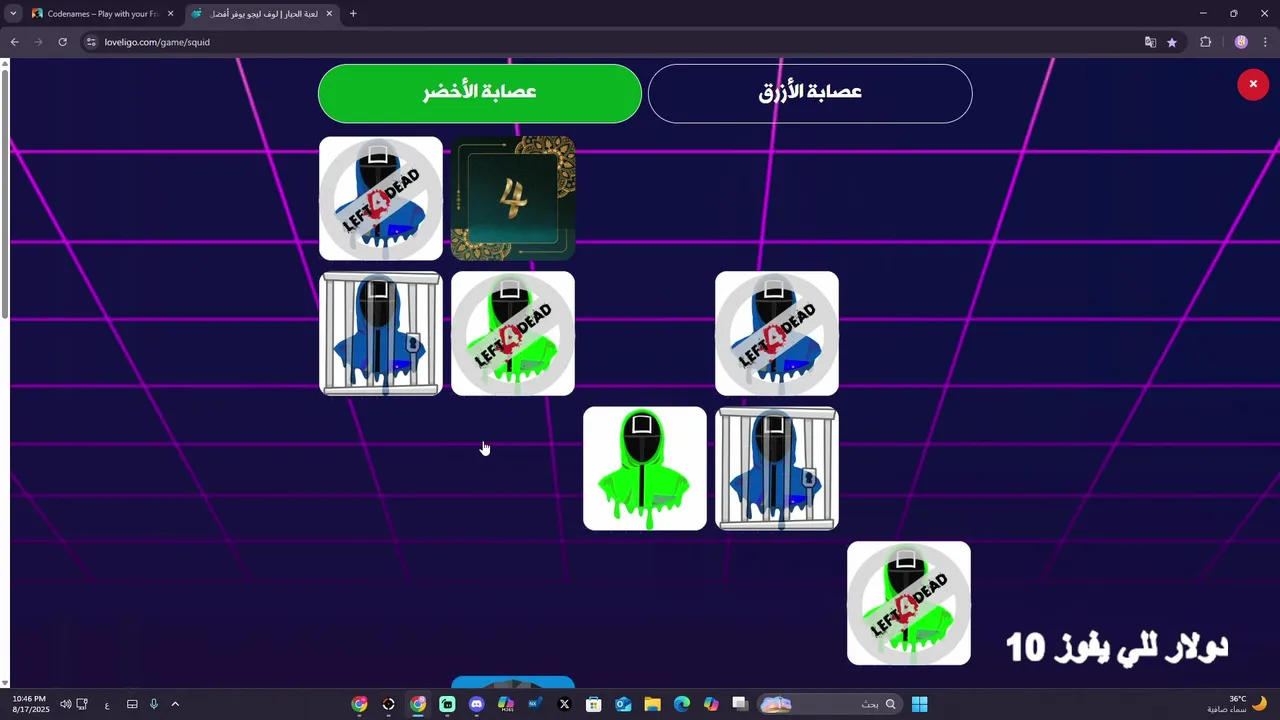Open File Explorer from the taskbar

[652, 704]
